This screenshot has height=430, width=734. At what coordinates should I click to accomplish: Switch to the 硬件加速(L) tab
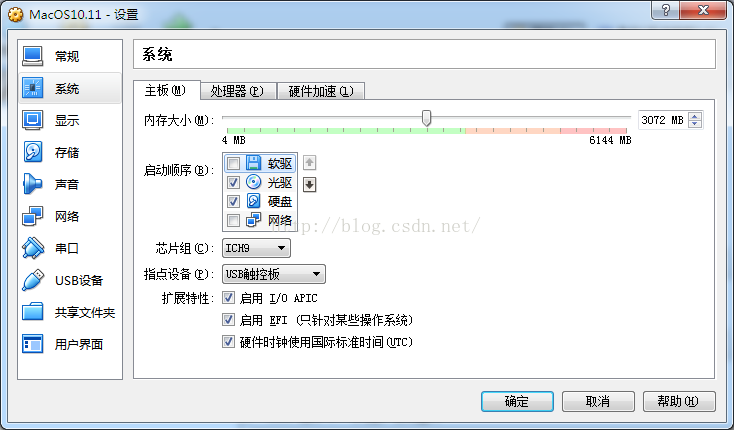click(321, 91)
